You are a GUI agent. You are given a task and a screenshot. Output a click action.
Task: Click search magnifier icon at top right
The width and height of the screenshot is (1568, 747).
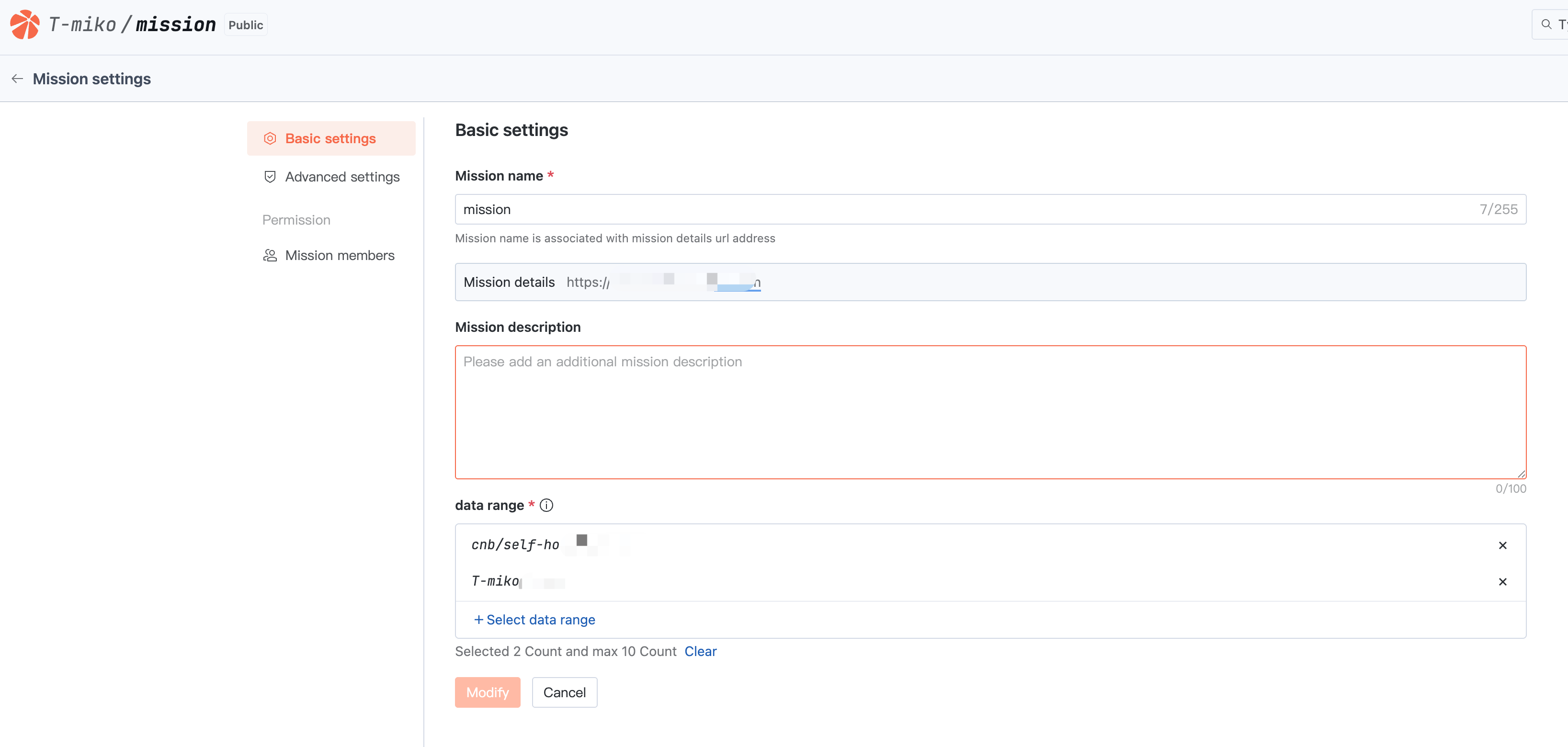pos(1546,24)
